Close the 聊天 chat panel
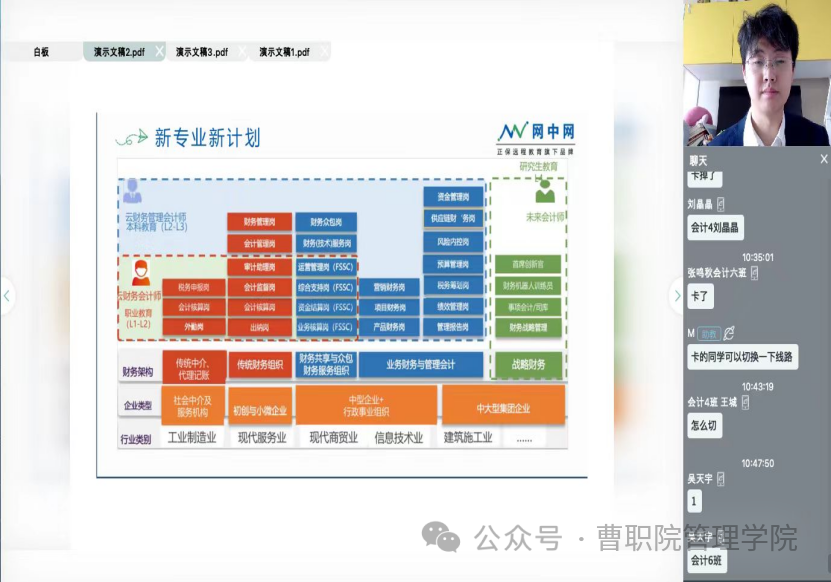Image resolution: width=831 pixels, height=582 pixels. click(x=823, y=159)
